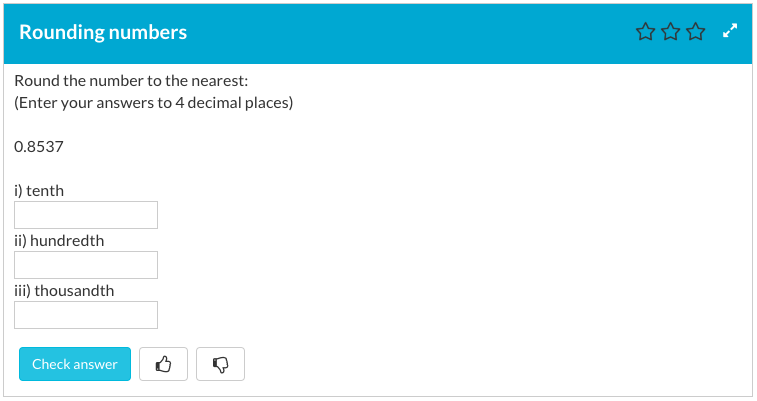
Task: Click the thumbs up icon
Action: 164,365
